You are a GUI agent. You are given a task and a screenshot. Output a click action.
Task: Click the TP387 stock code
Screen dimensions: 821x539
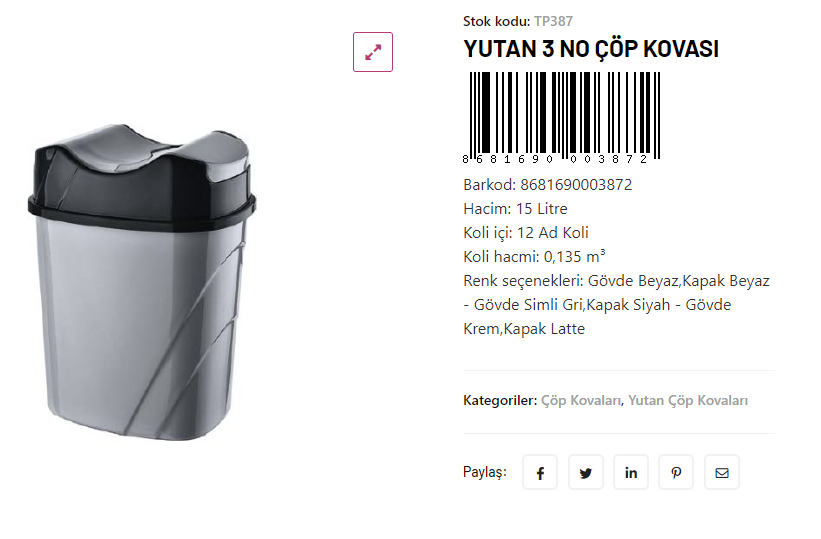pos(553,21)
